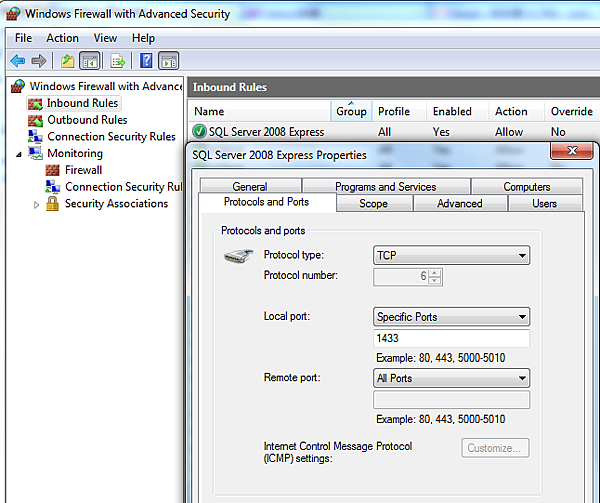Open the Help toolbar icon
600x503 pixels.
(x=146, y=60)
